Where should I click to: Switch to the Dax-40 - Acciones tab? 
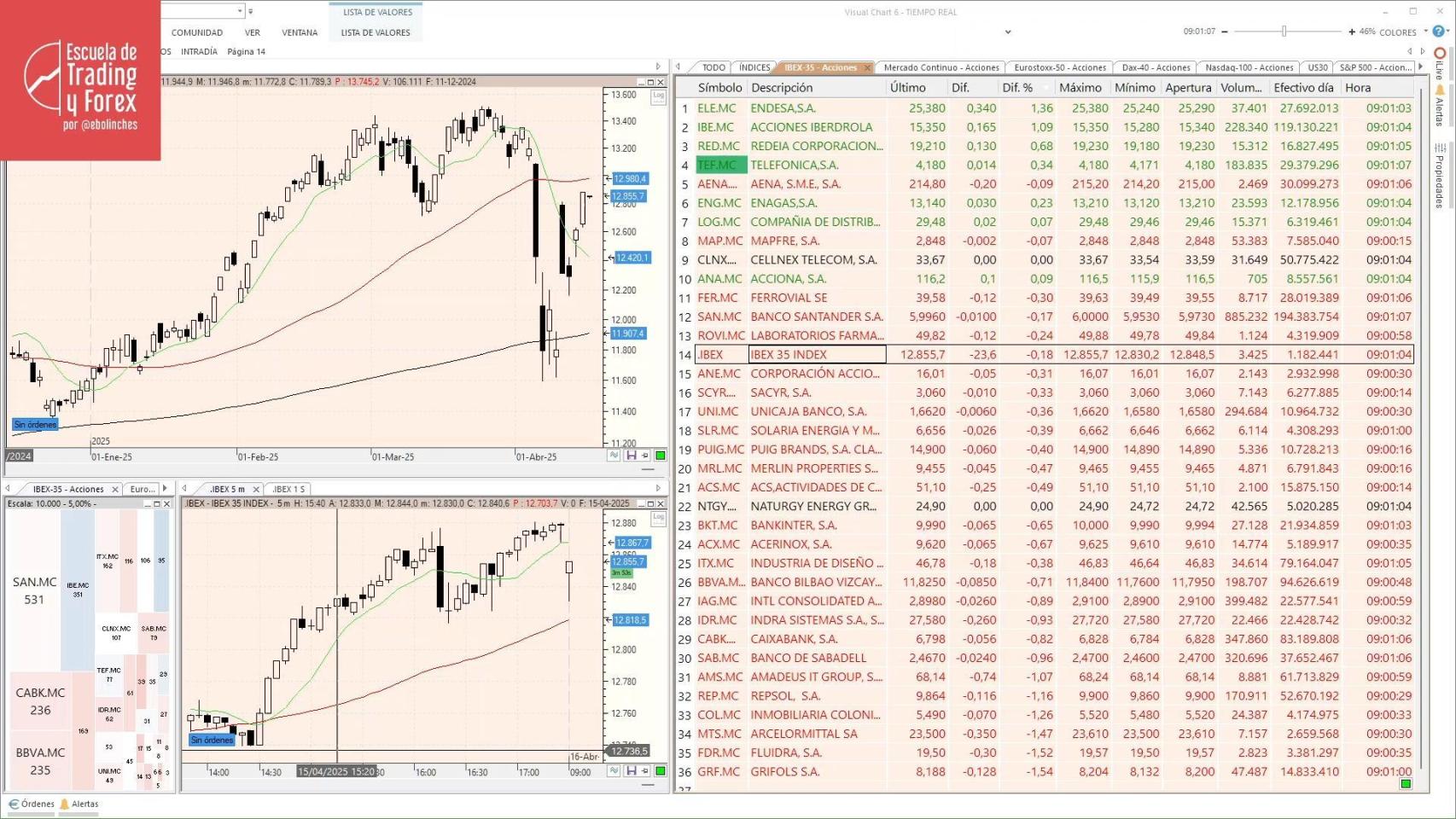click(1156, 67)
